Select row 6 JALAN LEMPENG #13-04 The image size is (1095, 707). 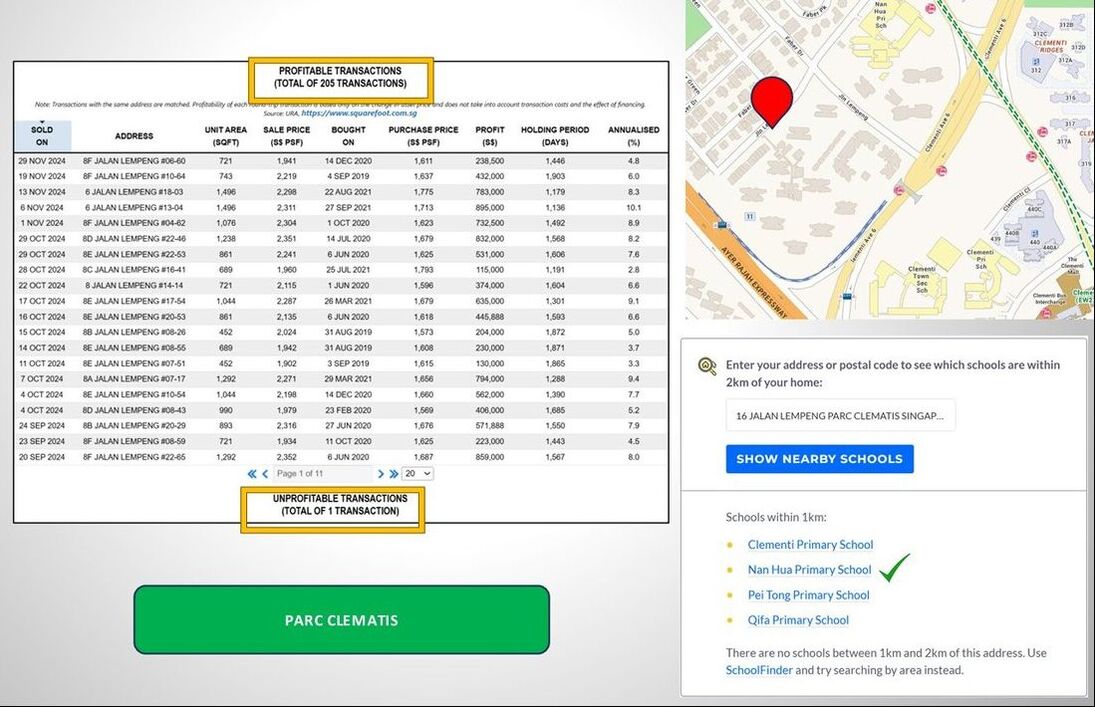(x=341, y=207)
